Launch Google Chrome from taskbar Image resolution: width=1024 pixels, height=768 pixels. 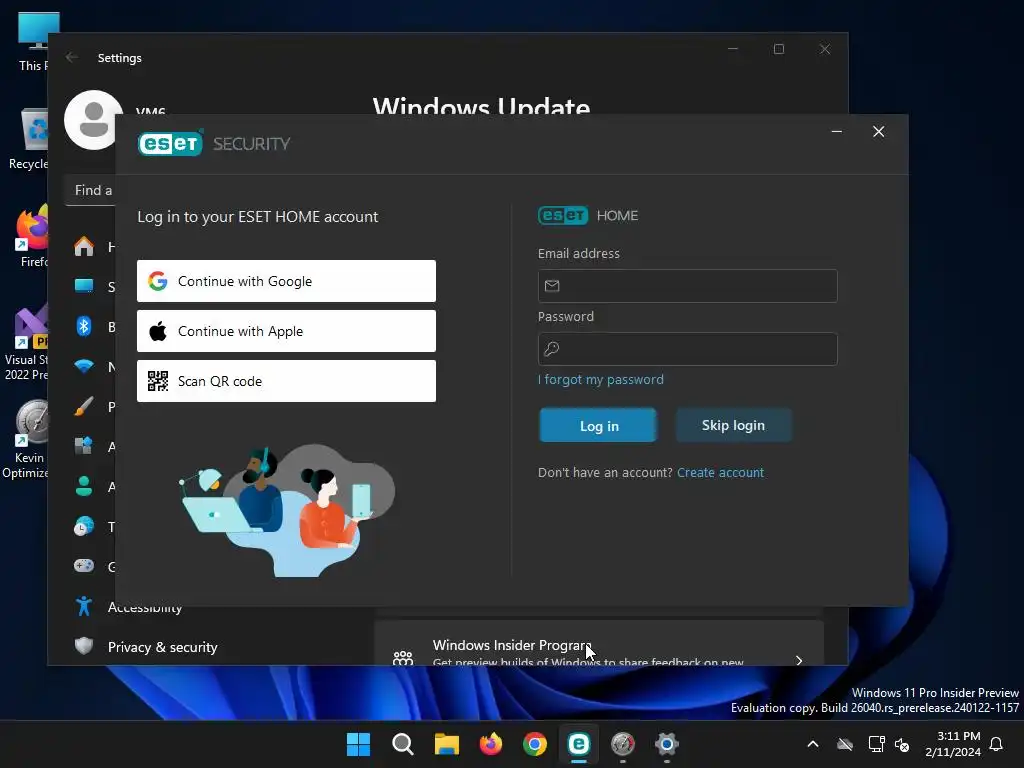(x=534, y=744)
